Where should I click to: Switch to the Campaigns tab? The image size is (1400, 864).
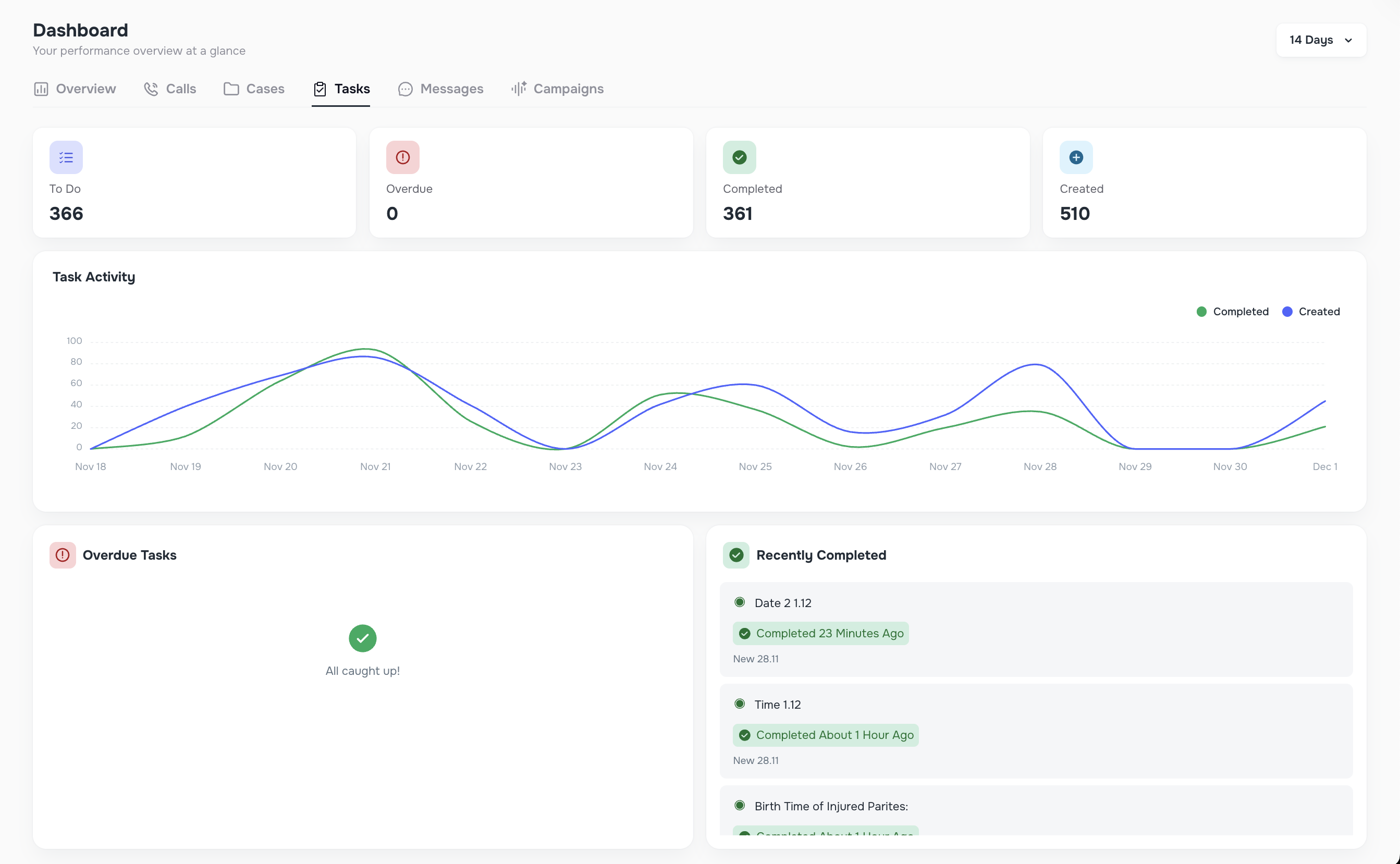point(557,89)
